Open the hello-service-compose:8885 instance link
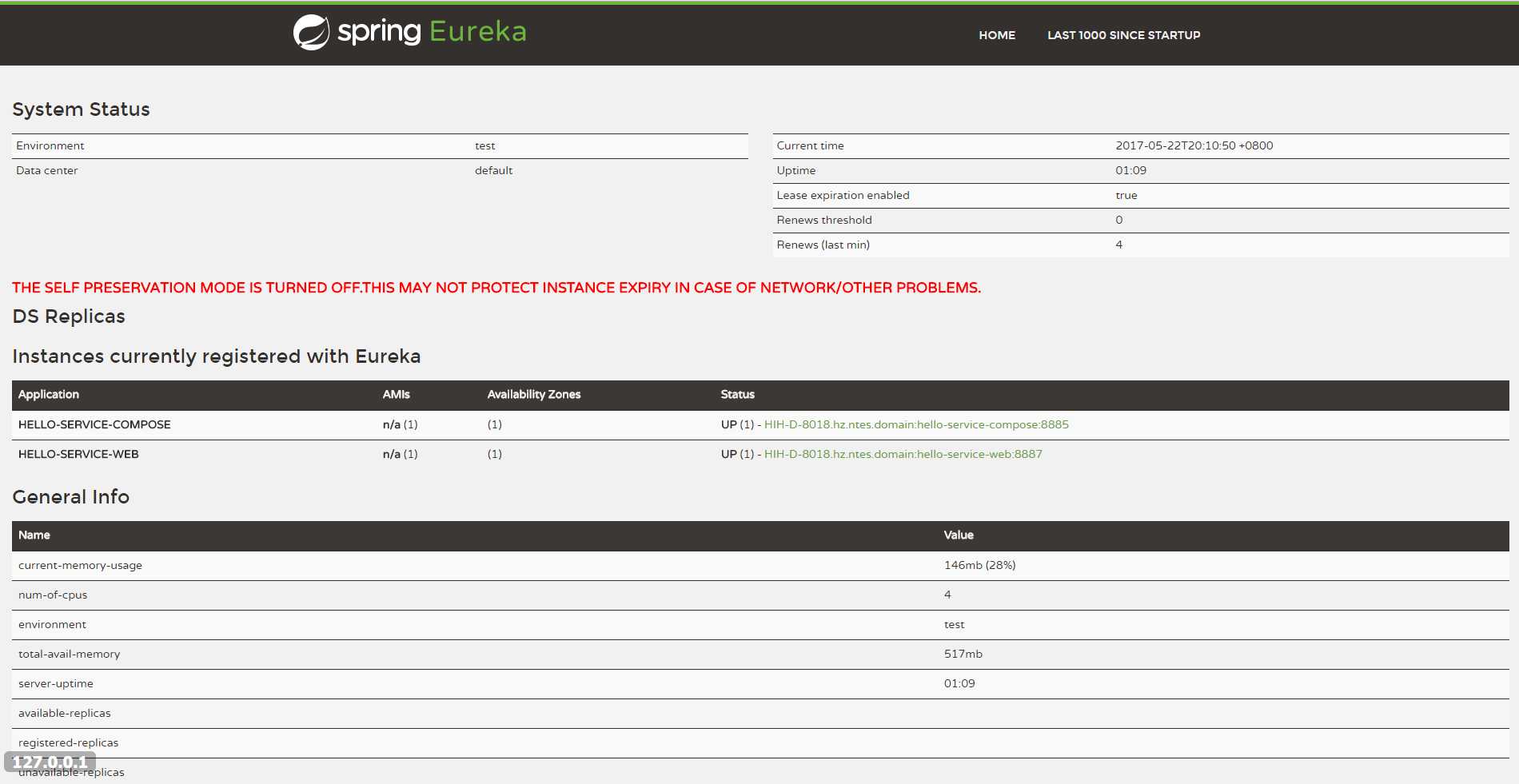Viewport: 1519px width, 784px height. pyautogui.click(x=916, y=424)
